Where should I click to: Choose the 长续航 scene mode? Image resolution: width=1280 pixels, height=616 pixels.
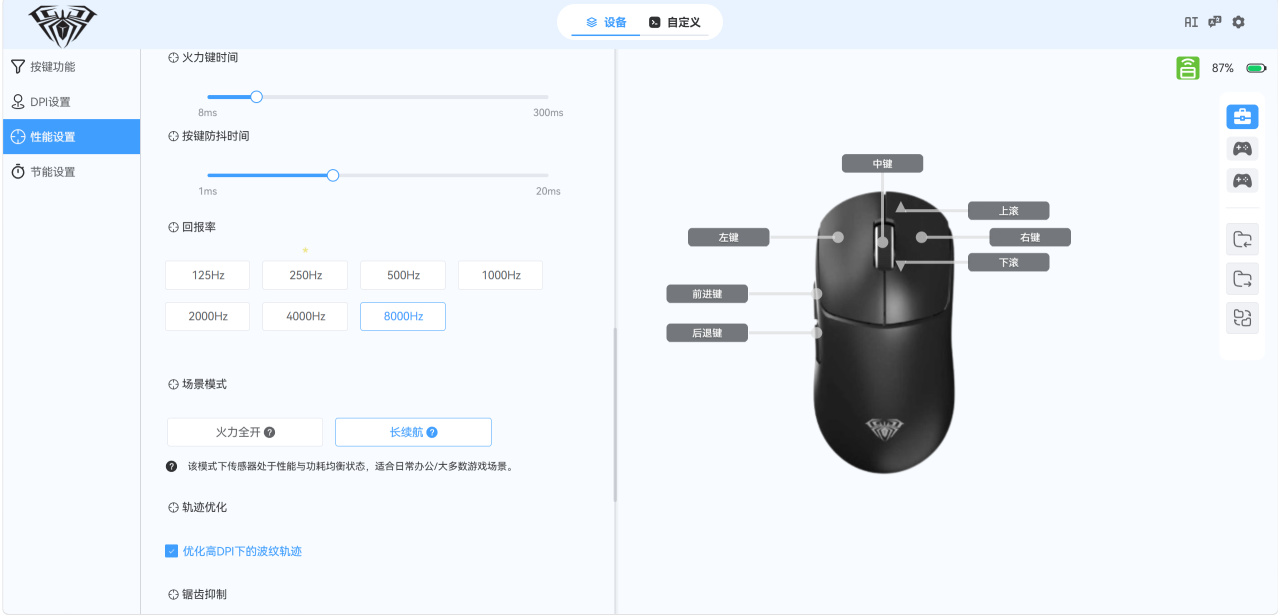pyautogui.click(x=413, y=432)
